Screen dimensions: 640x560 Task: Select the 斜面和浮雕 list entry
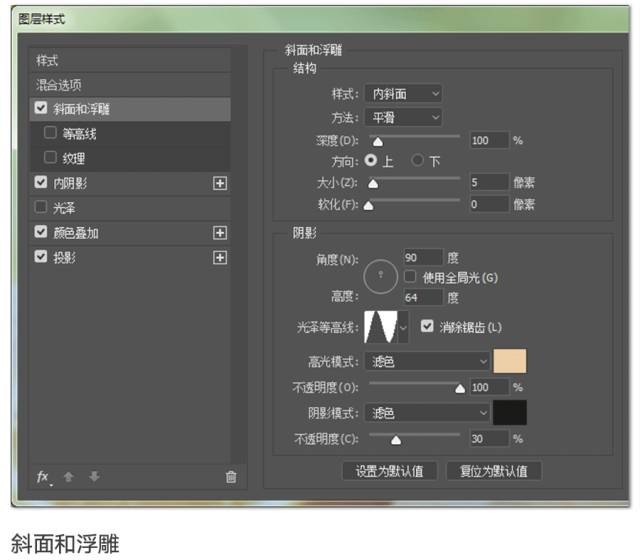130,109
